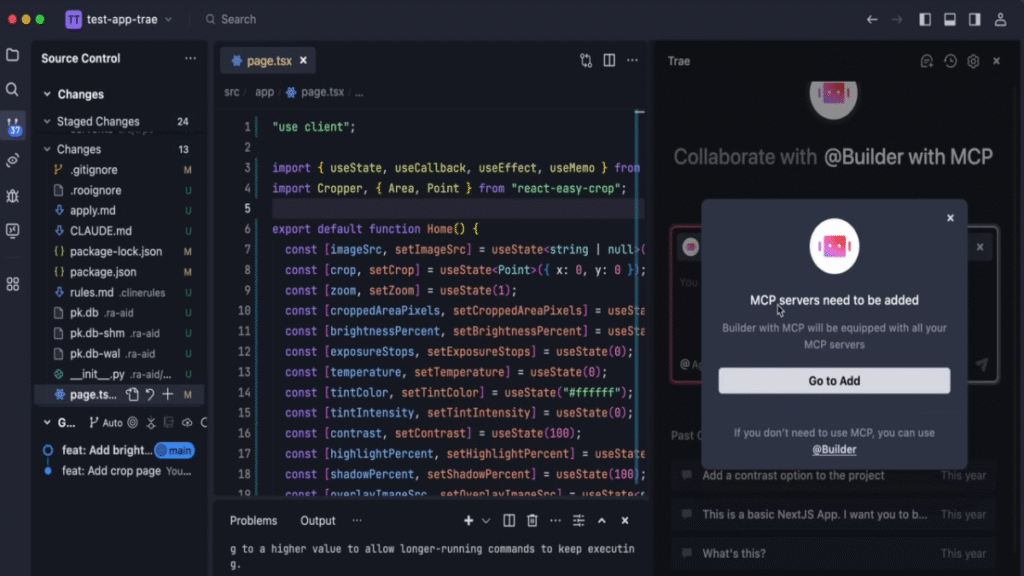Open past chat "What's this?"
Screen dimensions: 1024x576
(833, 554)
